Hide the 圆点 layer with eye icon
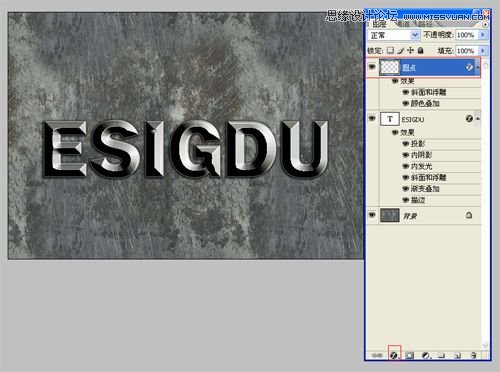 (x=372, y=67)
